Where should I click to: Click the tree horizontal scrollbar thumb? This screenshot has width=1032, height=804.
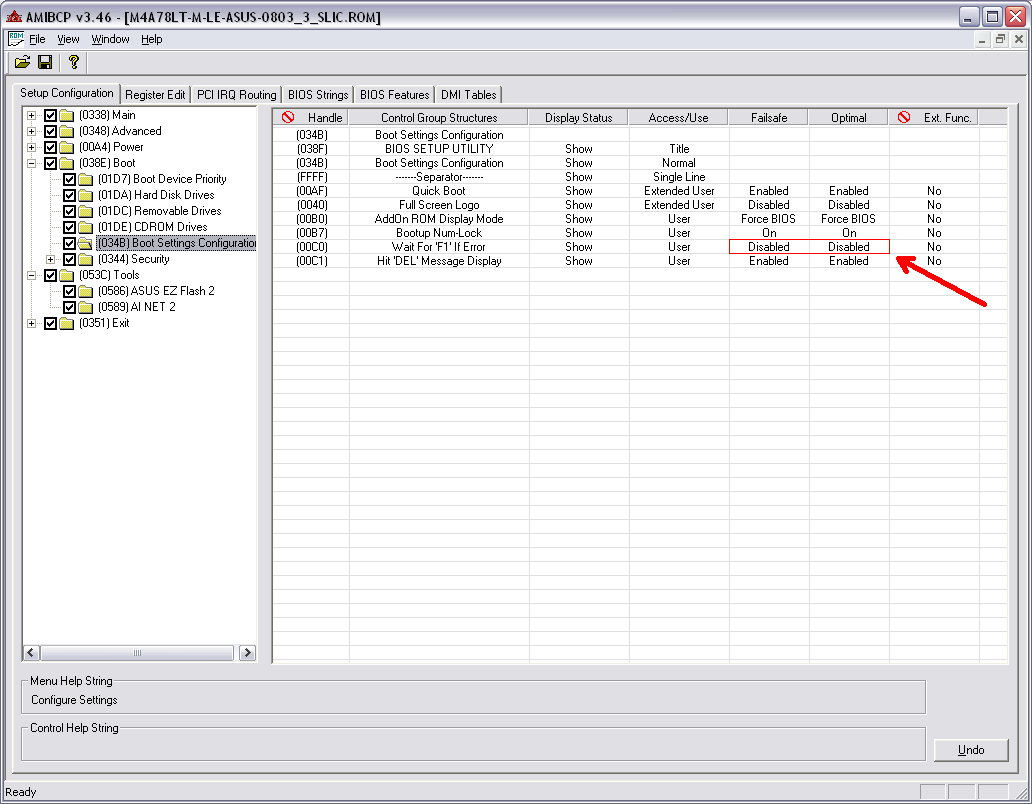pyautogui.click(x=137, y=653)
